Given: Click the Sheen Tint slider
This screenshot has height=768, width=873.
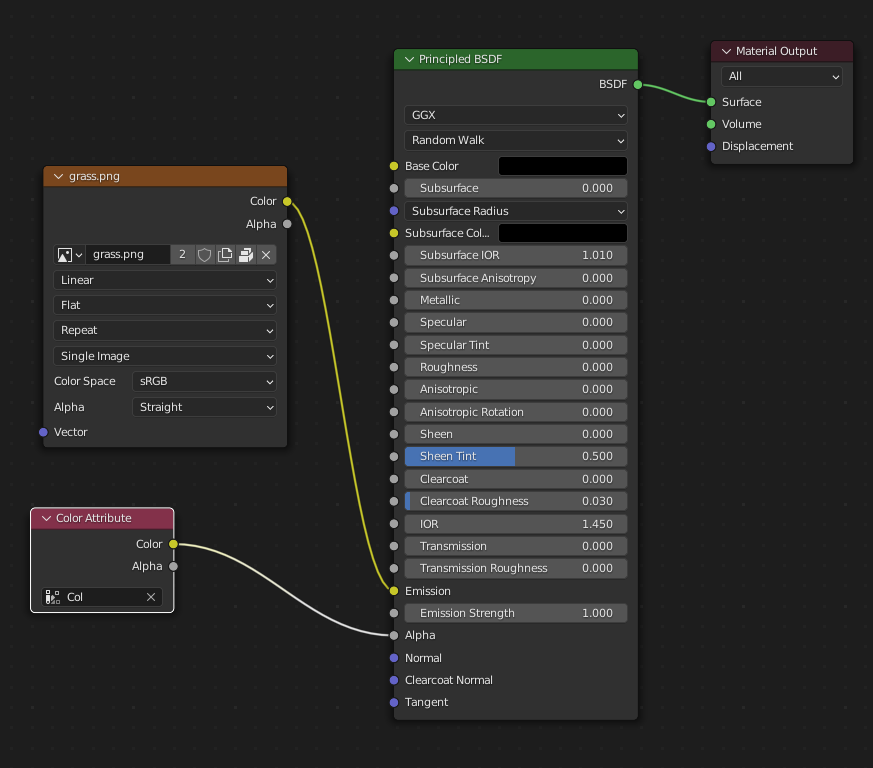Looking at the screenshot, I should click(x=515, y=457).
